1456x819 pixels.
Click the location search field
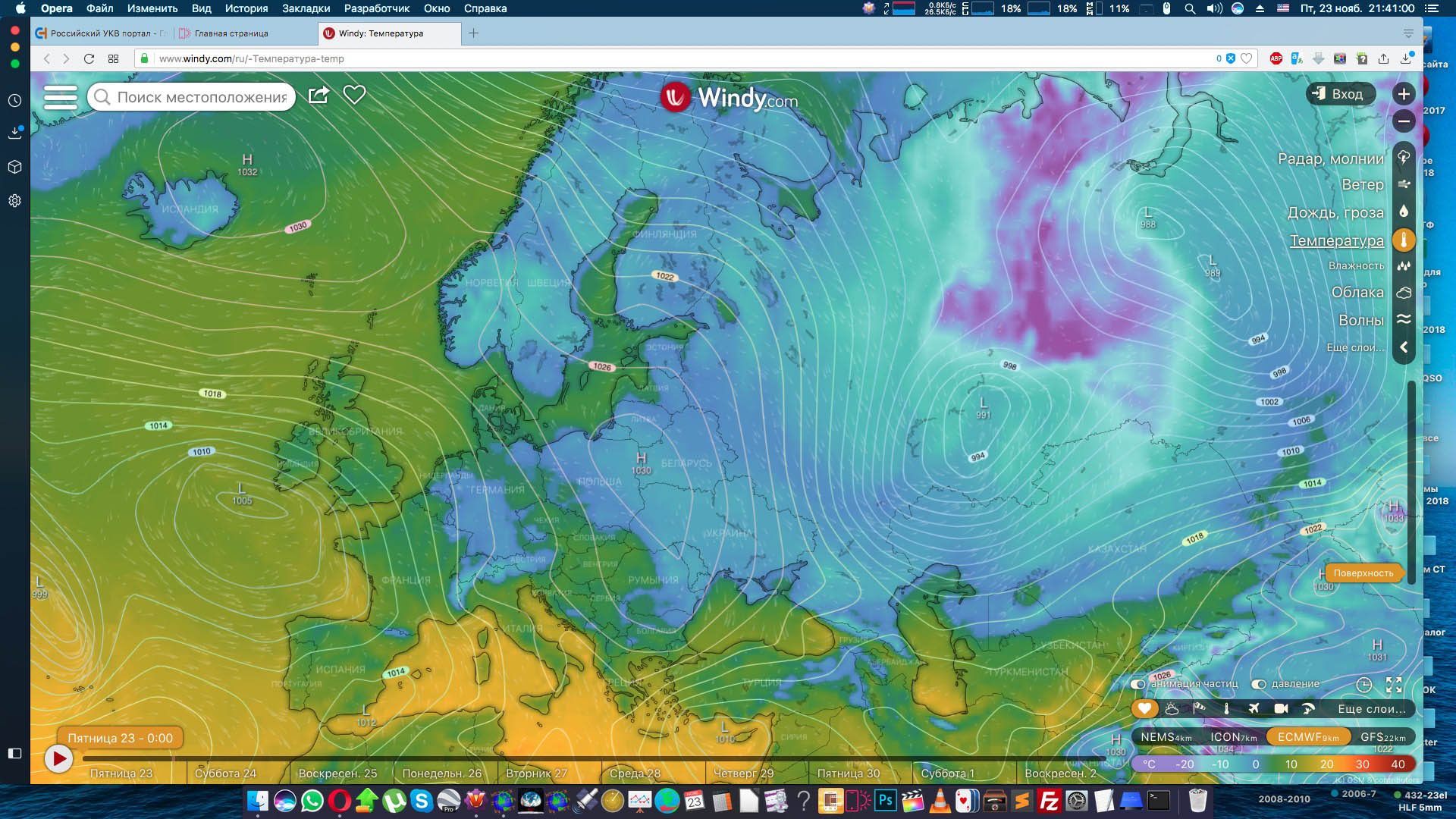pos(201,97)
